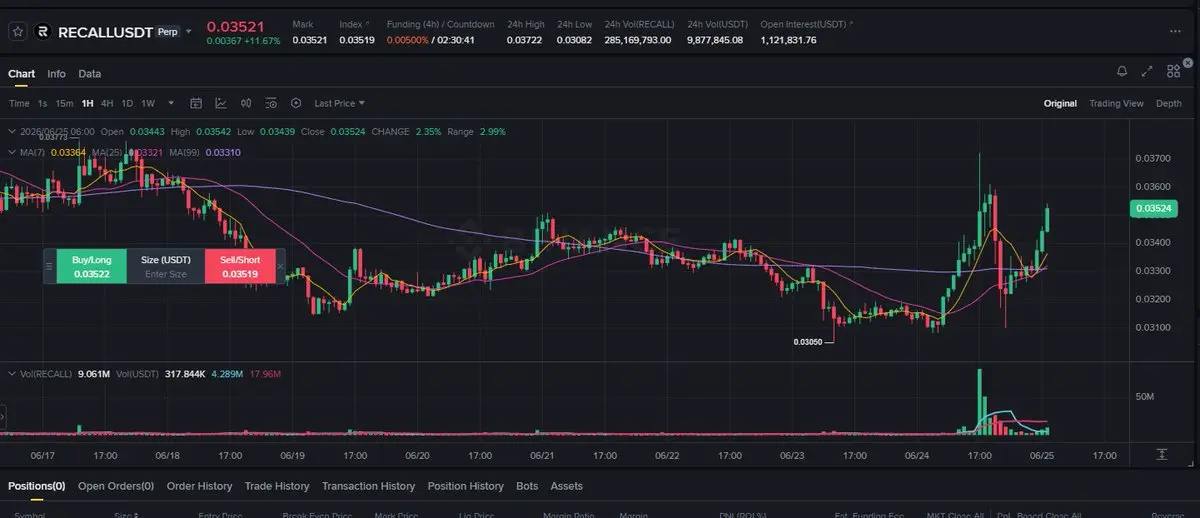Click the Funding (4h) / Countdown label
Viewport: 1200px width, 518px height.
point(441,24)
